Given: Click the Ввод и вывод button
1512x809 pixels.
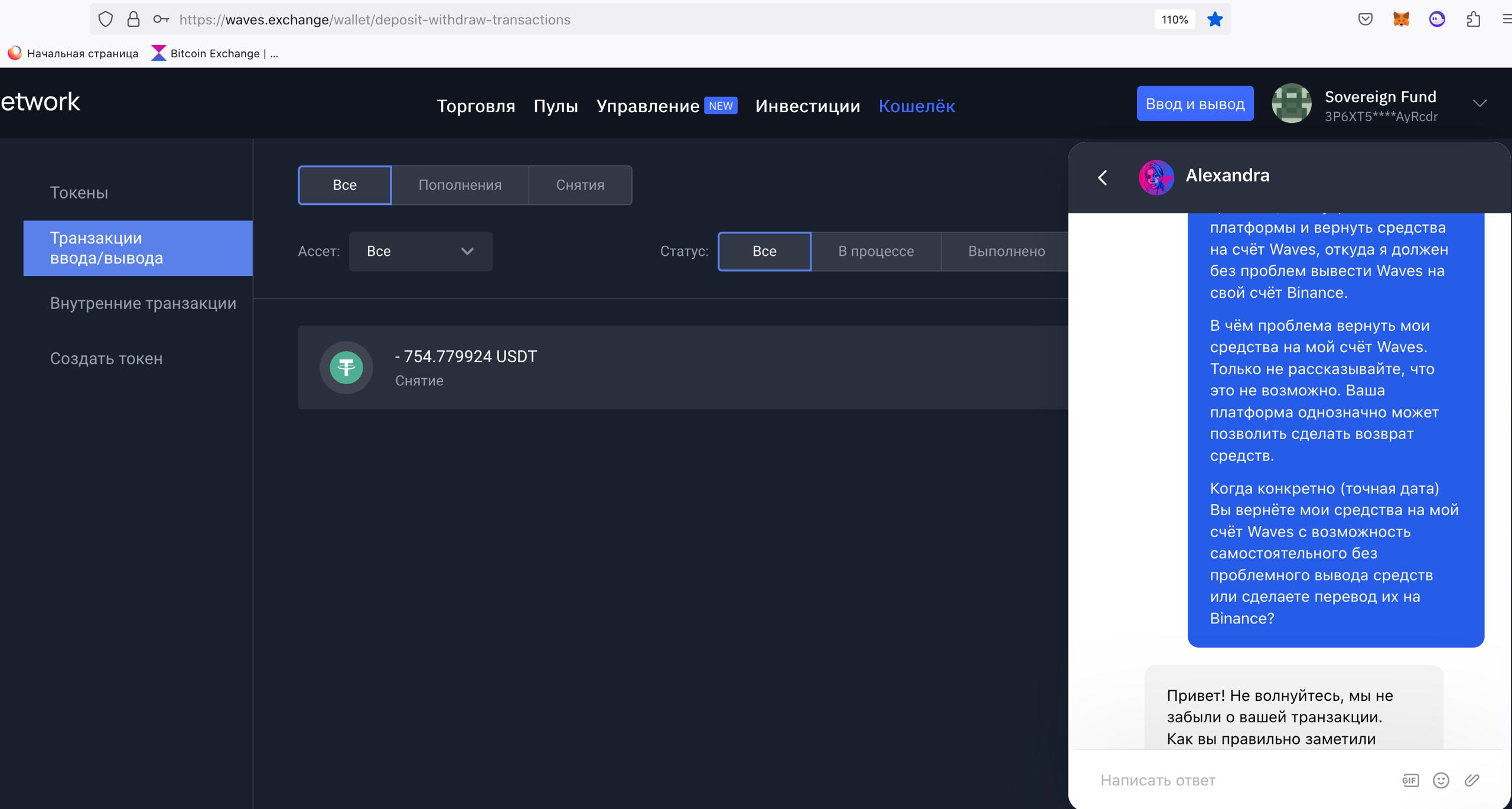Looking at the screenshot, I should click(x=1194, y=104).
